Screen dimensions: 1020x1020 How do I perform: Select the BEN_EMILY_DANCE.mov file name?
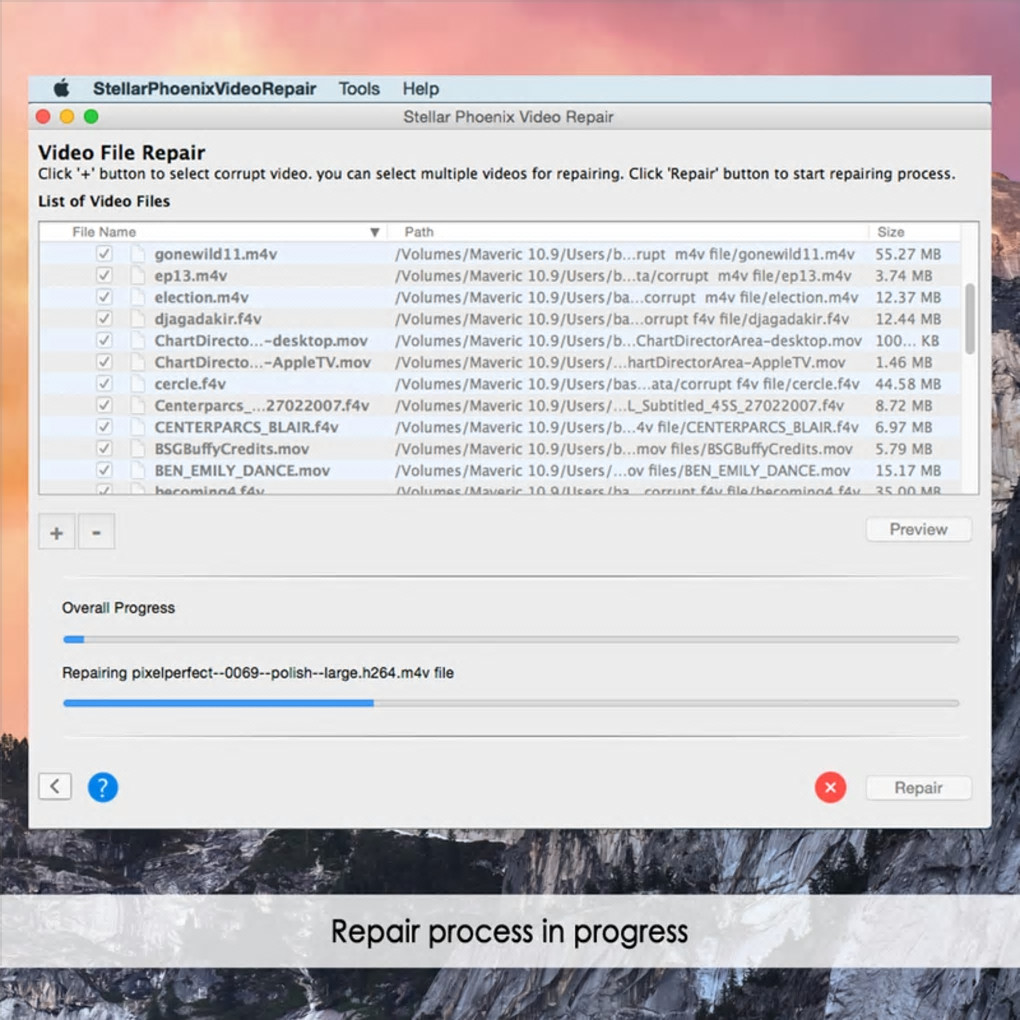(x=242, y=470)
